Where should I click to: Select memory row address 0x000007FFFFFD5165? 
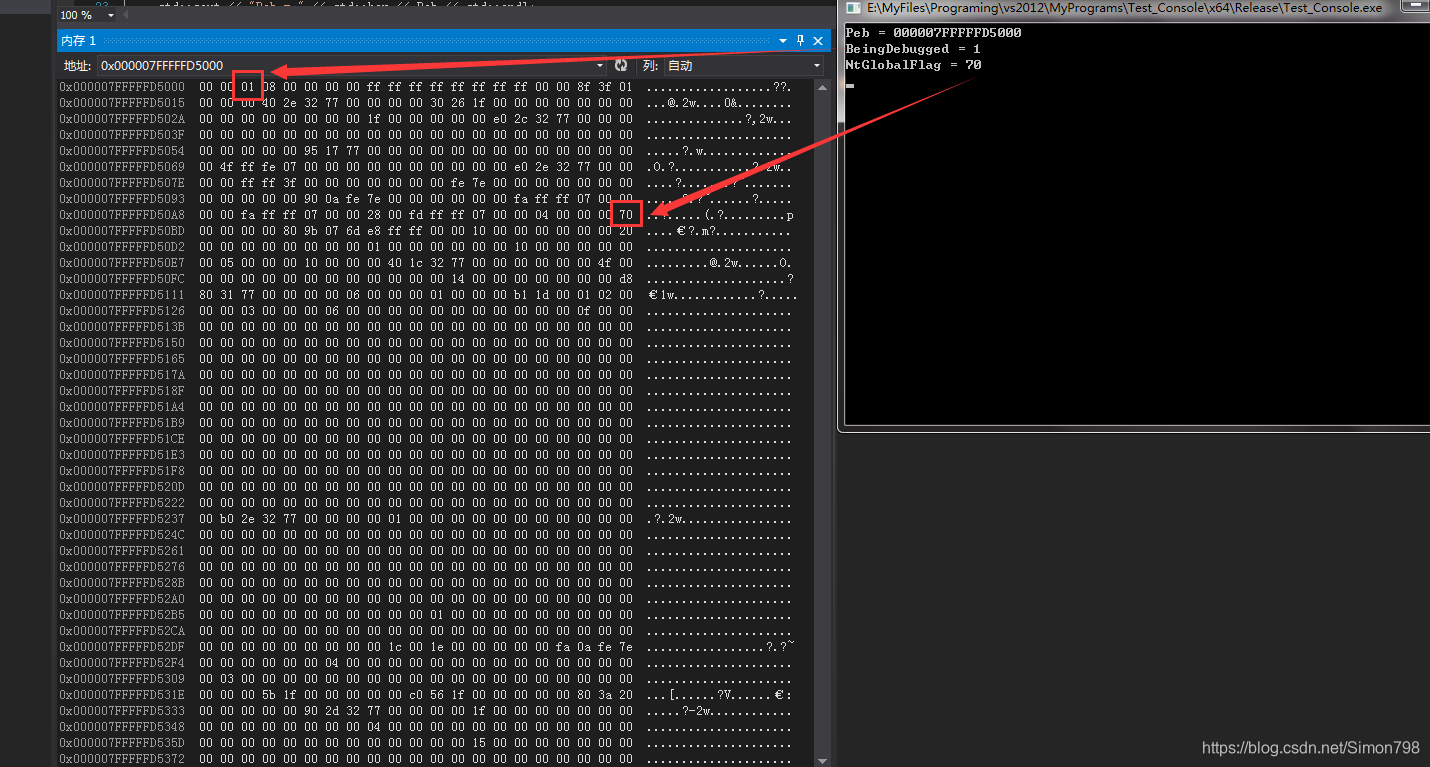tap(122, 359)
